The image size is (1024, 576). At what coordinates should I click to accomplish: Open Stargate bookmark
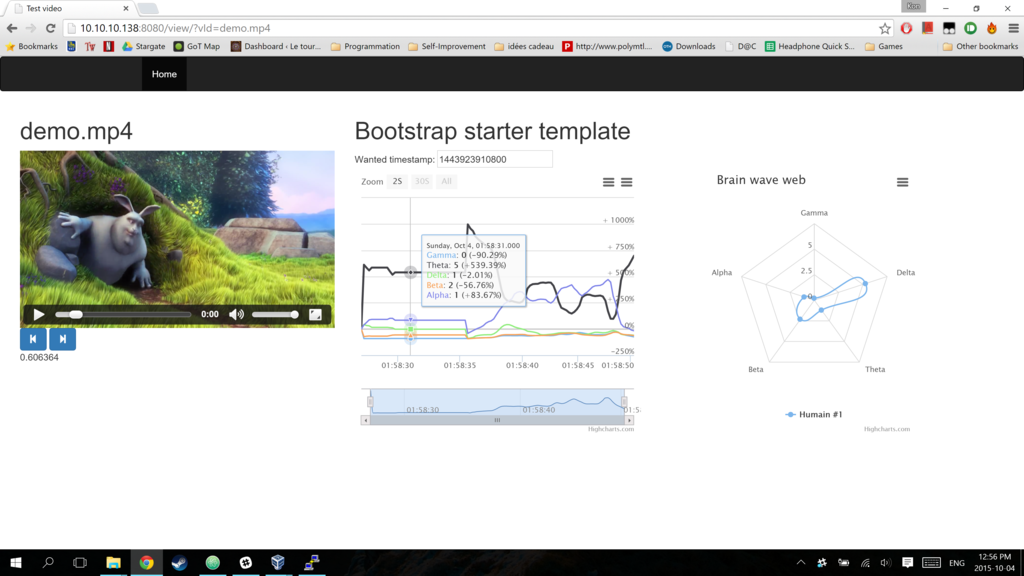pos(144,46)
